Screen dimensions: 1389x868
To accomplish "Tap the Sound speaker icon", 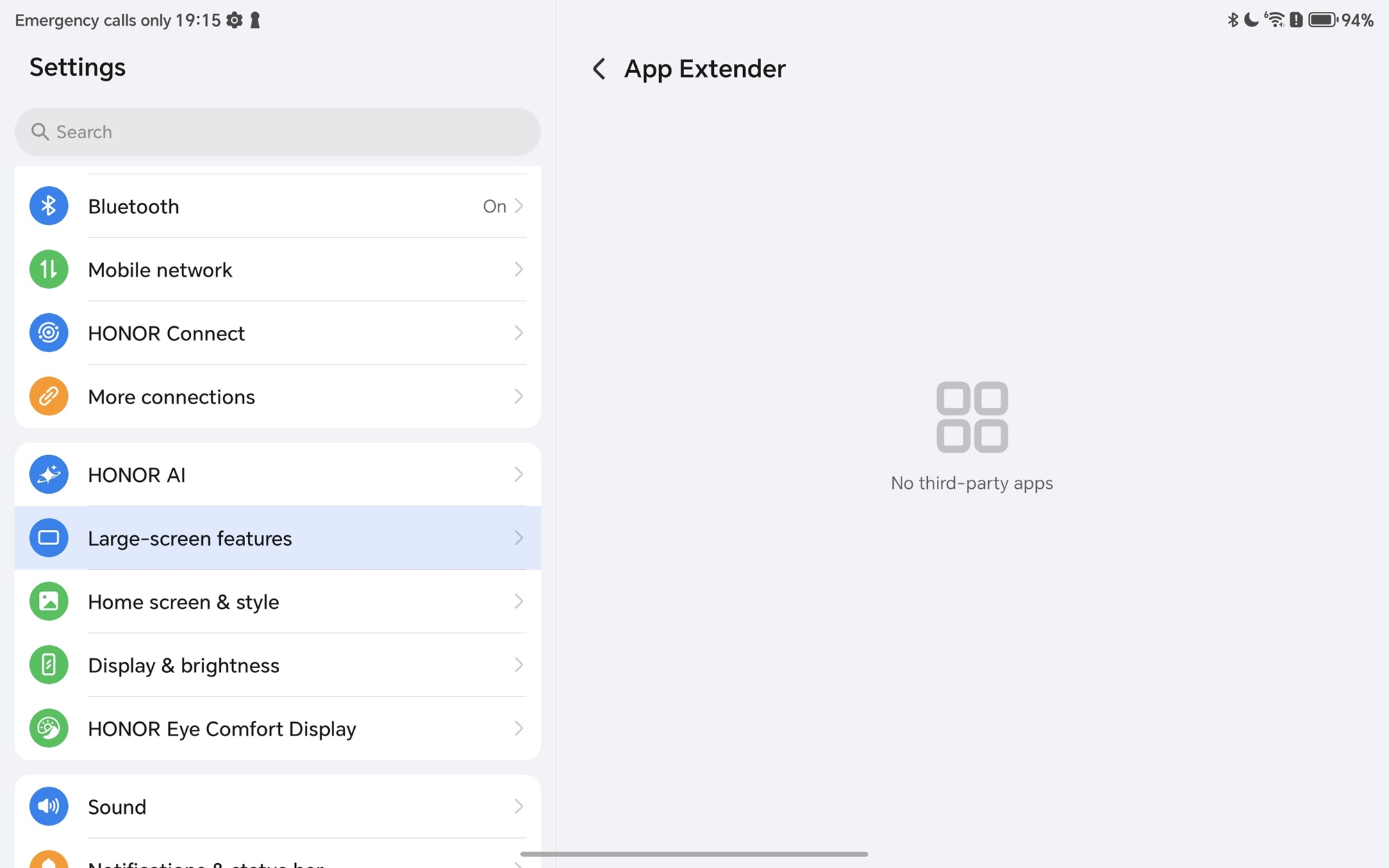I will pyautogui.click(x=49, y=806).
